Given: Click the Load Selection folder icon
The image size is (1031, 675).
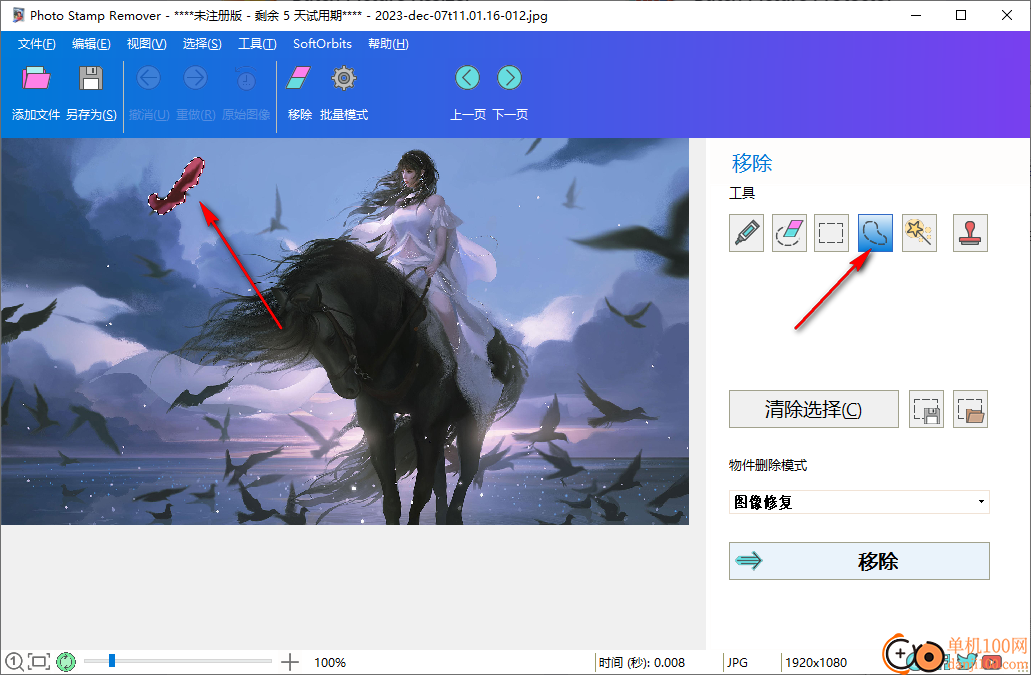Looking at the screenshot, I should coord(971,409).
